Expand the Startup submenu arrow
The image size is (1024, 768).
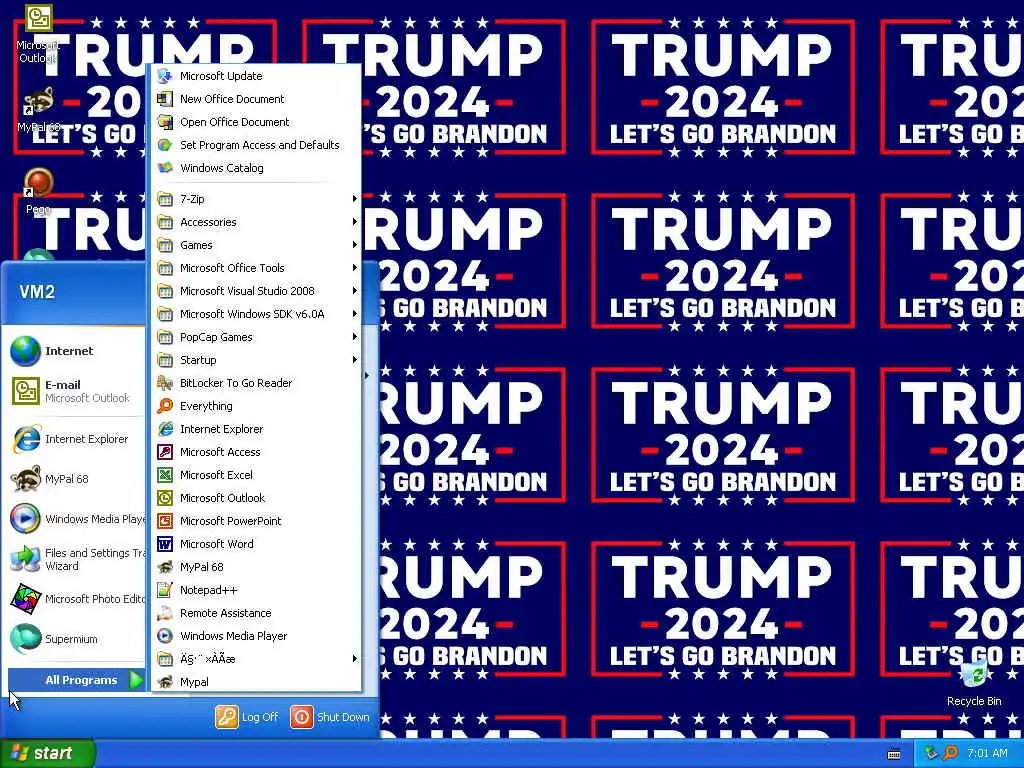pos(355,360)
